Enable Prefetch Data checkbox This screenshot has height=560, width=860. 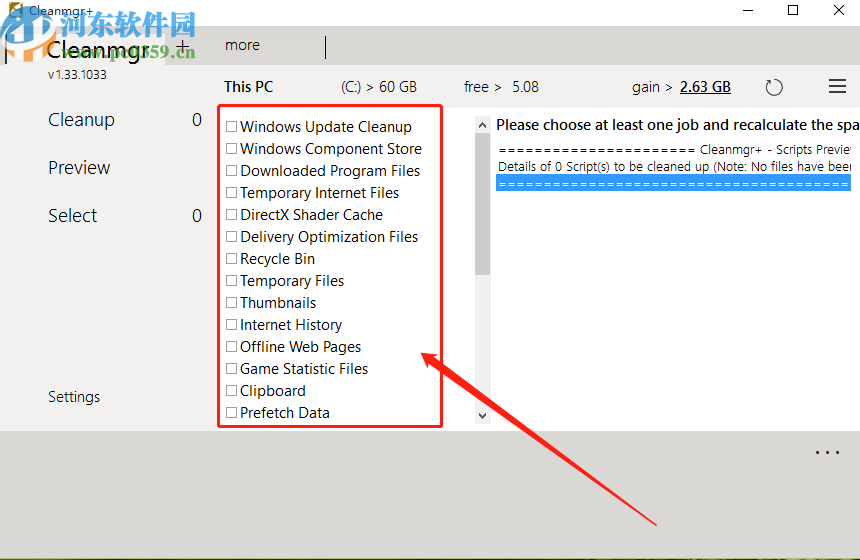click(231, 412)
